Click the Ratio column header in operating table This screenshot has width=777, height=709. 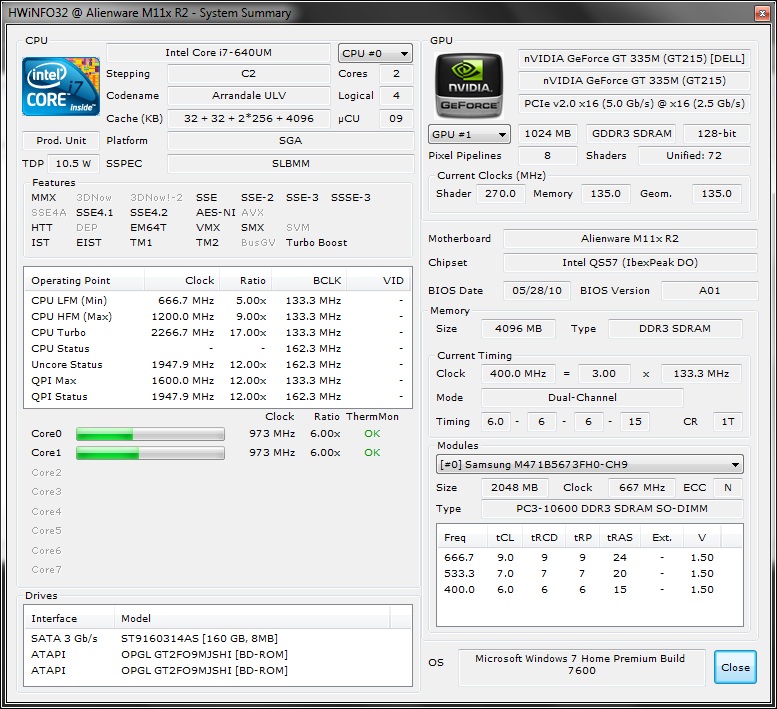pos(245,280)
